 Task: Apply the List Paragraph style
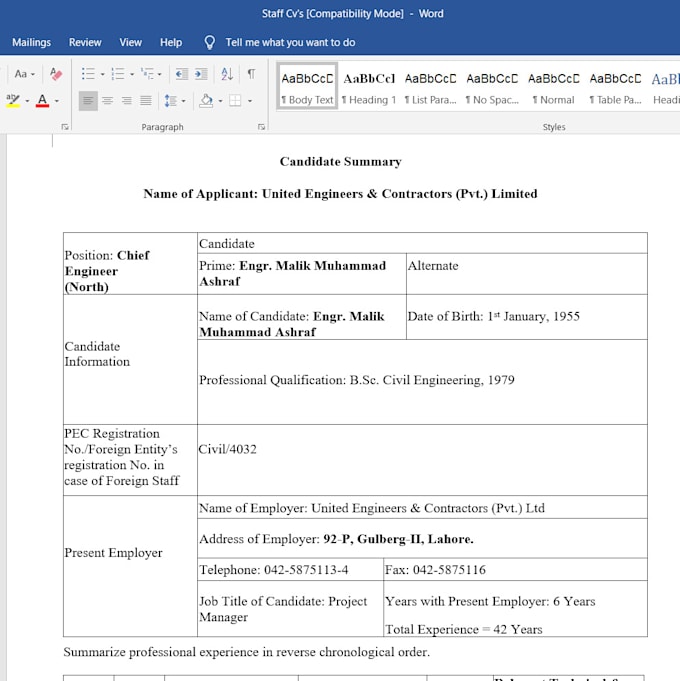430,86
